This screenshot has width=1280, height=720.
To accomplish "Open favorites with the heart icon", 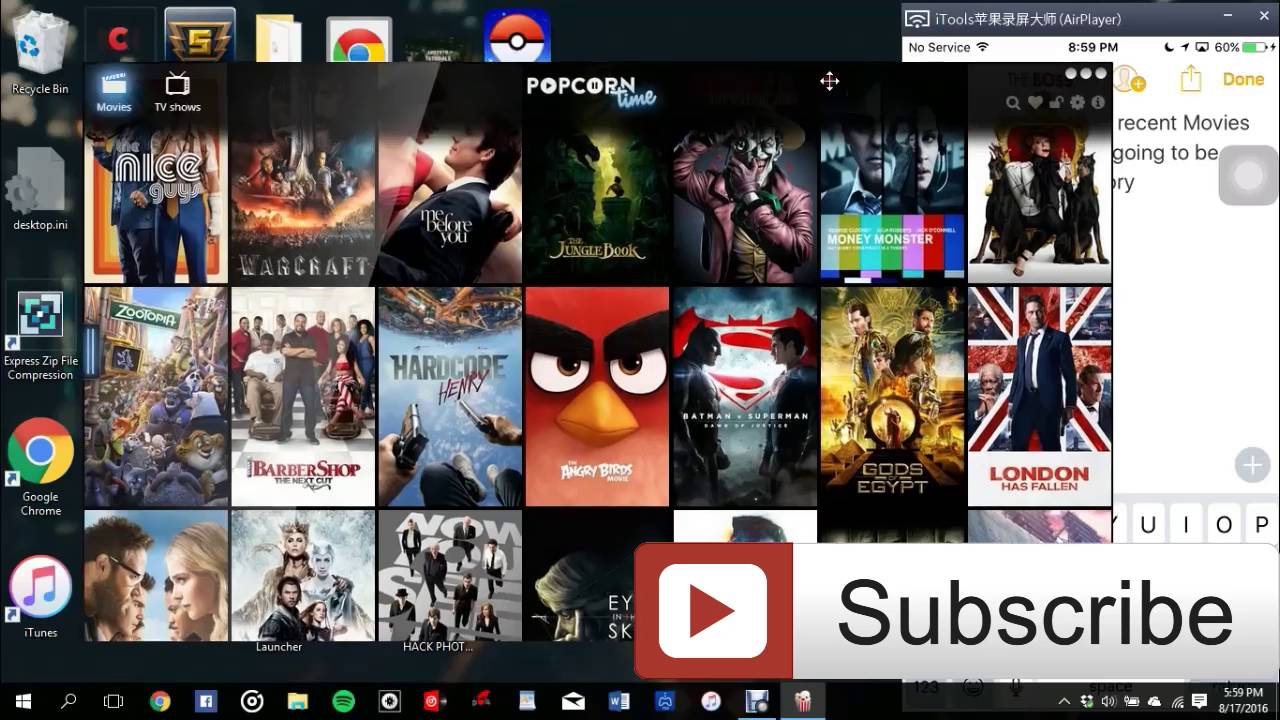I will click(1035, 102).
